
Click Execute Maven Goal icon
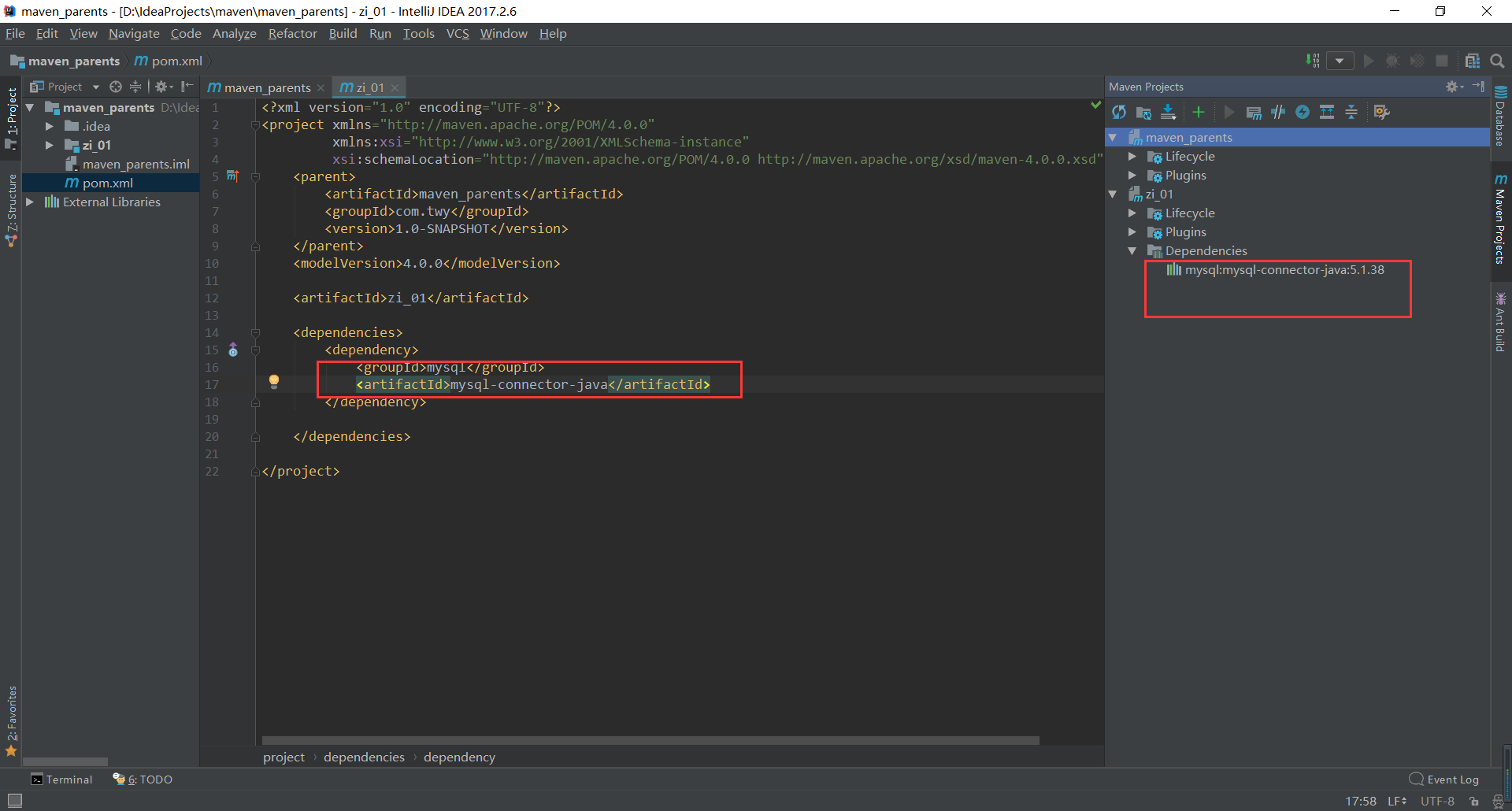click(1254, 113)
